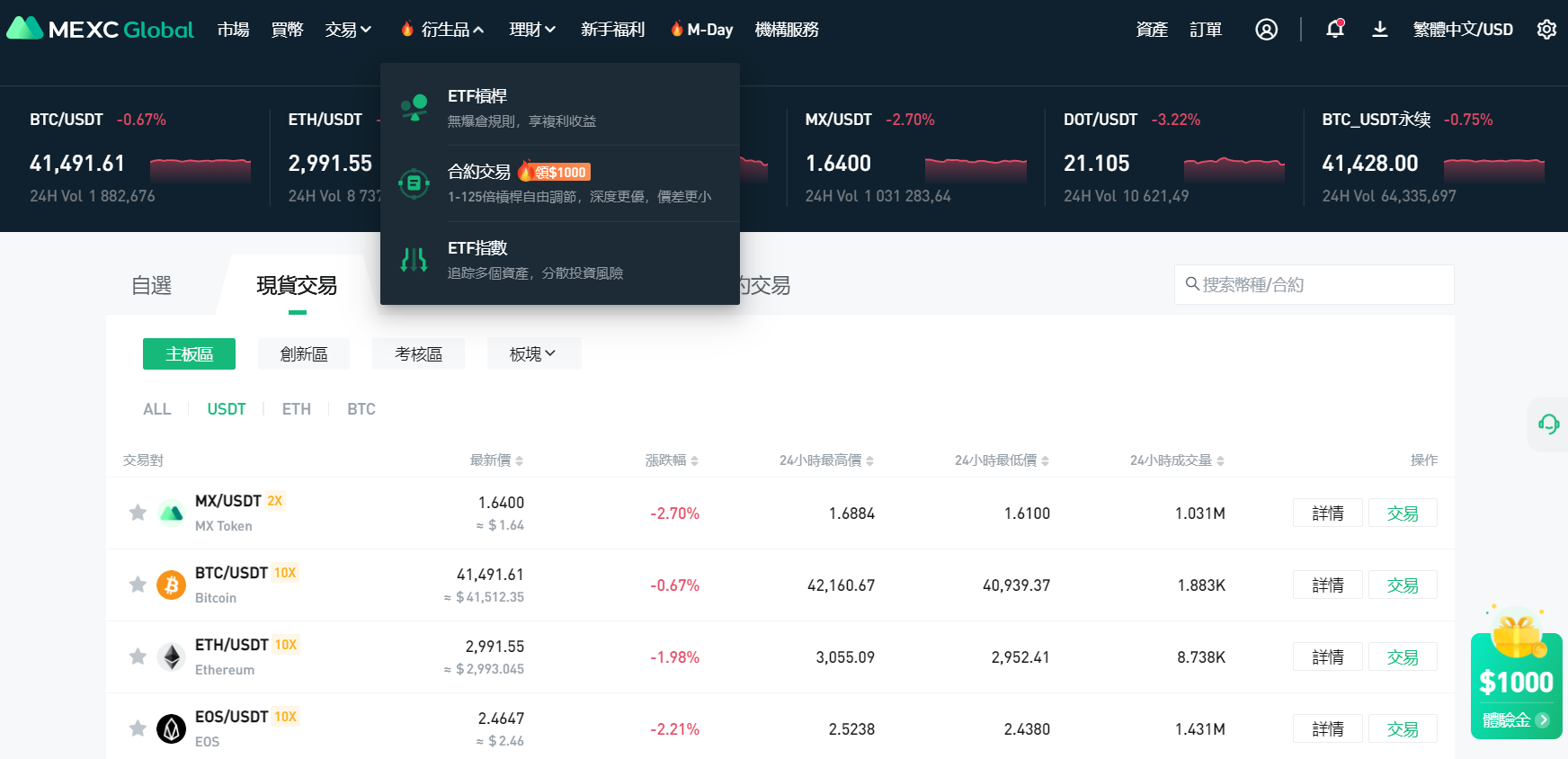Image resolution: width=1568 pixels, height=759 pixels.
Task: Sort by 最新價 column
Action: point(496,460)
